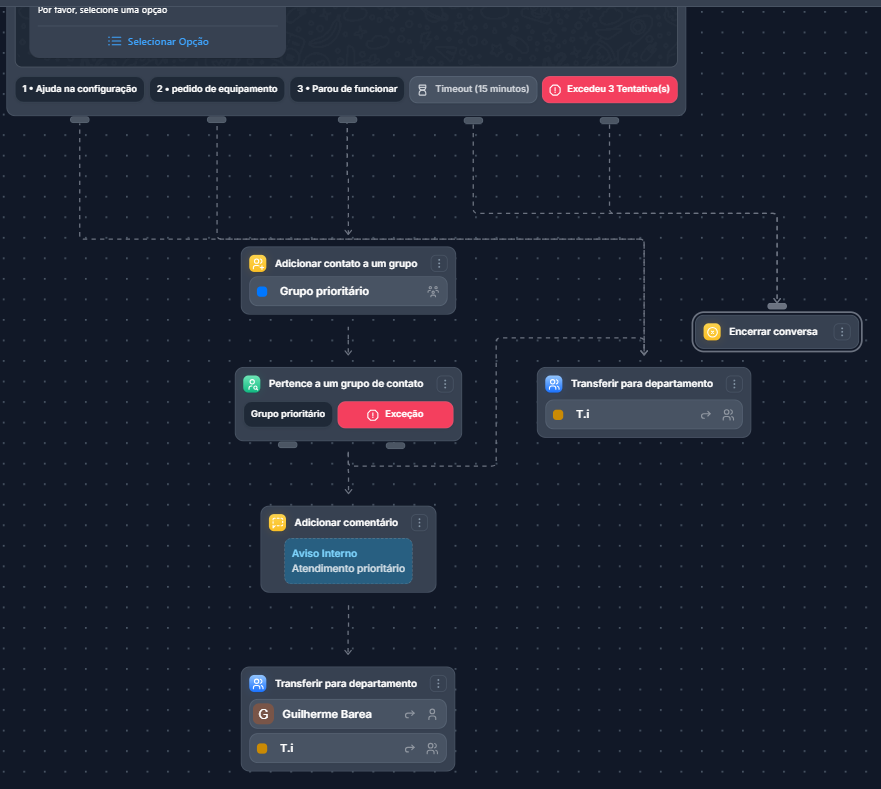The width and height of the screenshot is (881, 789).
Task: Open options menu of Encerrar conversa node
Action: pos(842,332)
